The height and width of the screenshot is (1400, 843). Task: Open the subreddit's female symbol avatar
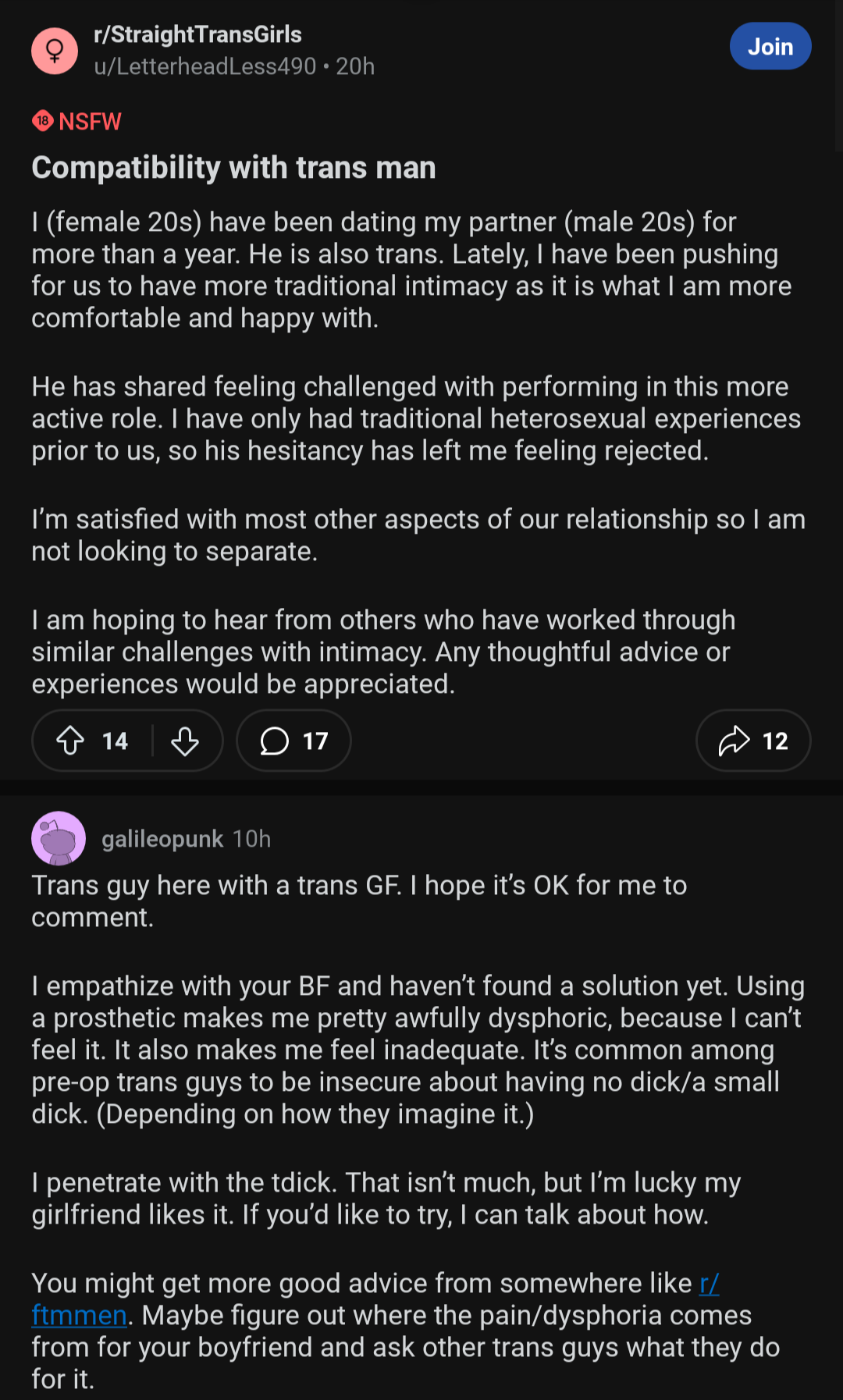tap(55, 51)
